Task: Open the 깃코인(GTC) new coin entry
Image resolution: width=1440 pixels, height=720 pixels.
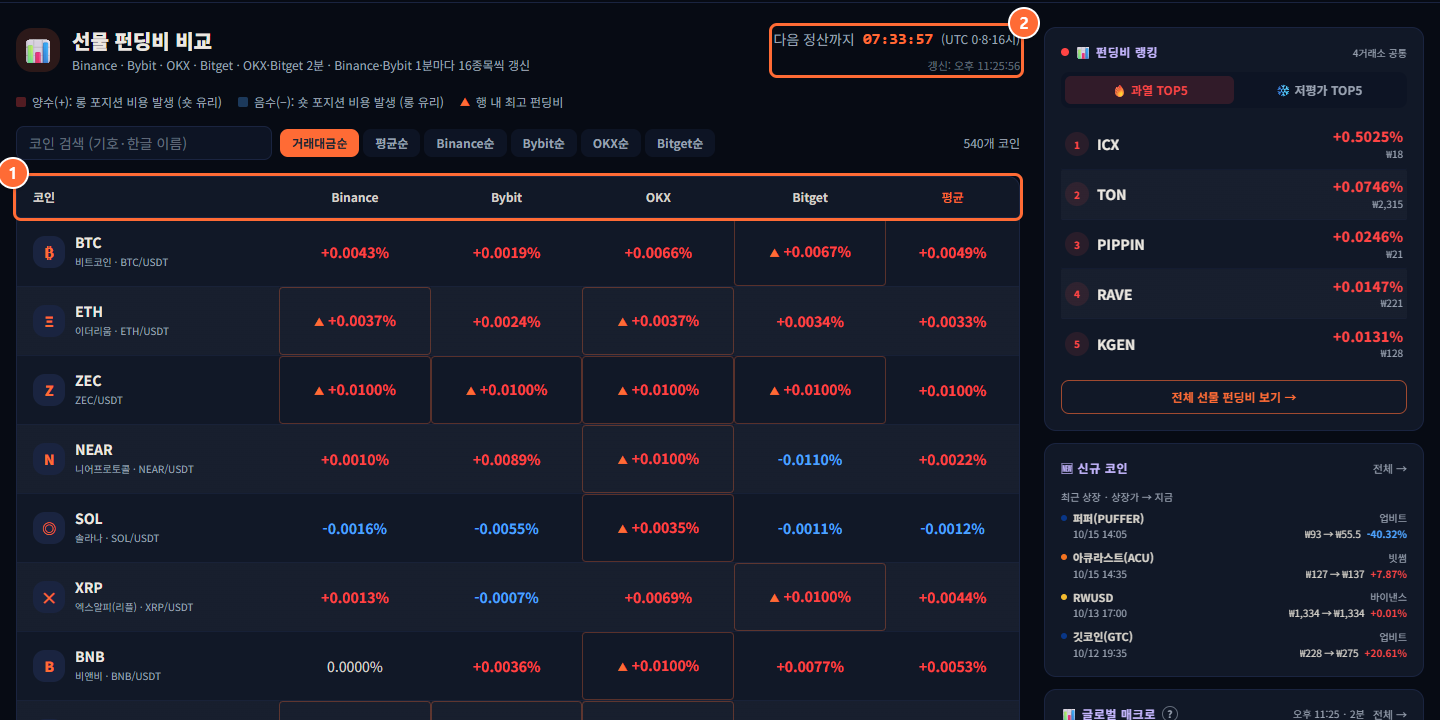Action: (1234, 645)
